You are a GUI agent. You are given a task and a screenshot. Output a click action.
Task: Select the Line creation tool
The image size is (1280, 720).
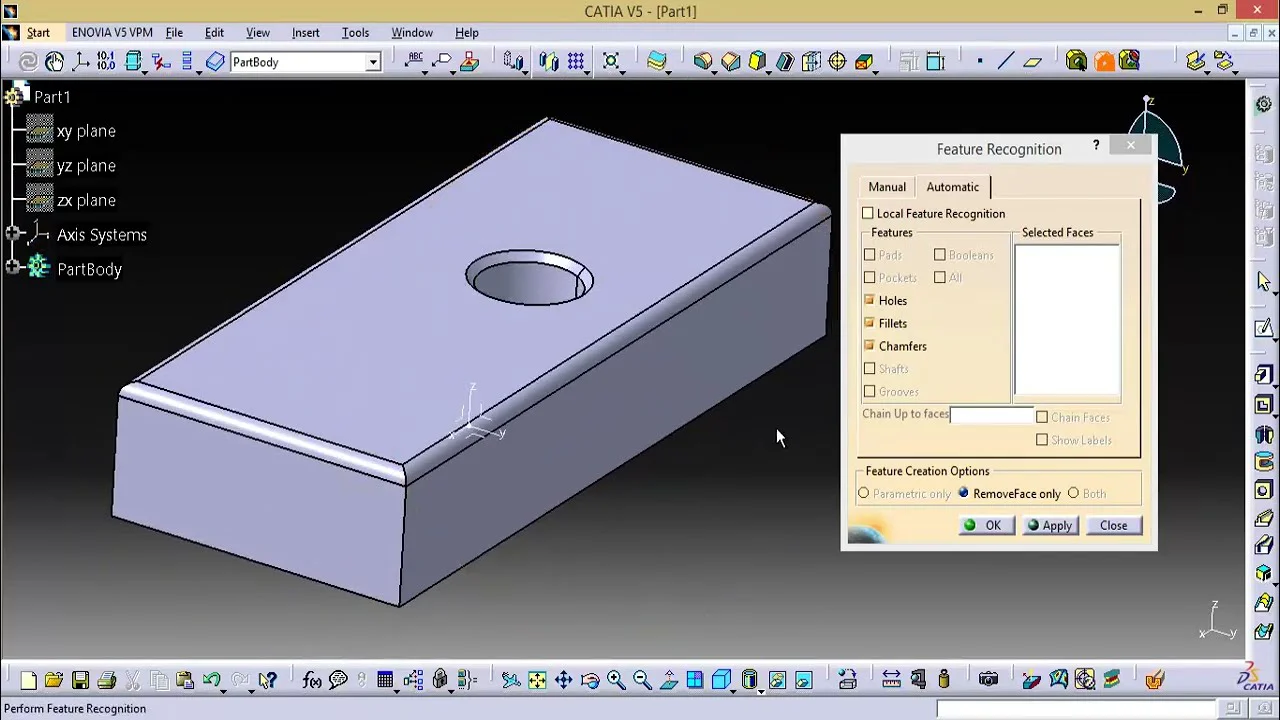(x=1005, y=62)
